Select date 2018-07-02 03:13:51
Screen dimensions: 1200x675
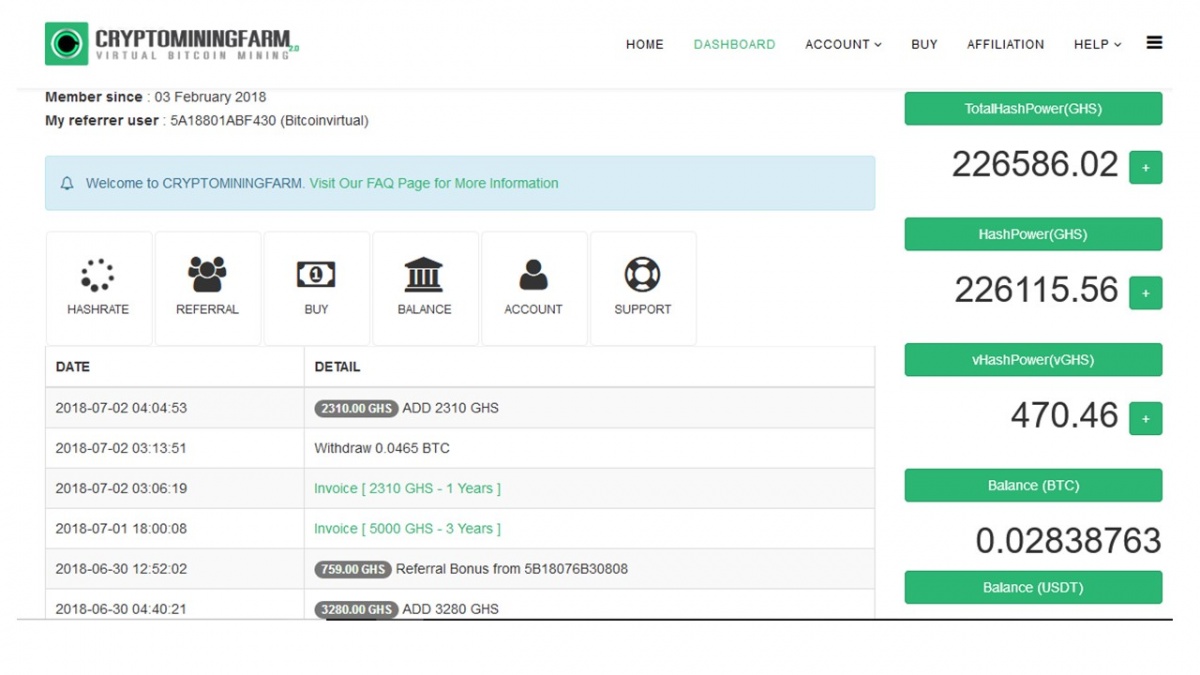(x=121, y=448)
